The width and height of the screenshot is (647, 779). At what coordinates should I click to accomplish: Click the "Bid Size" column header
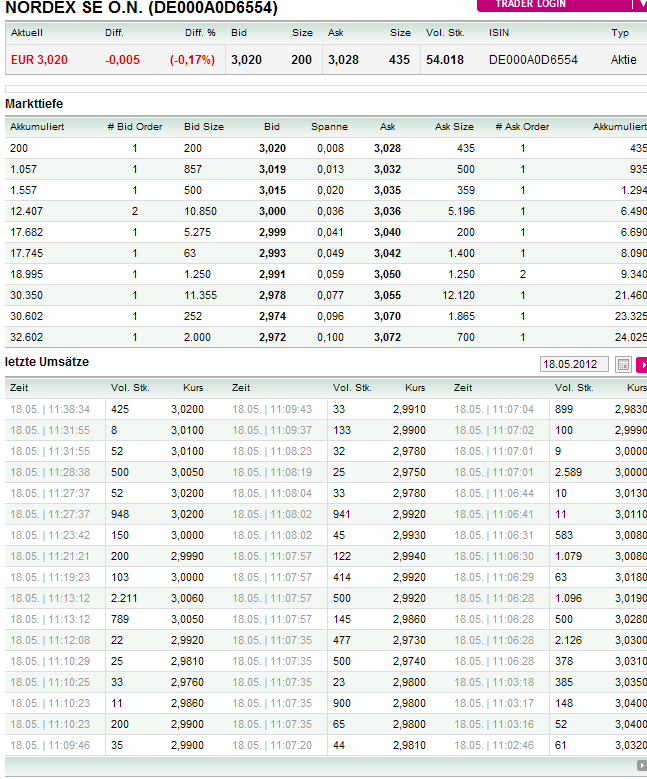pos(204,127)
